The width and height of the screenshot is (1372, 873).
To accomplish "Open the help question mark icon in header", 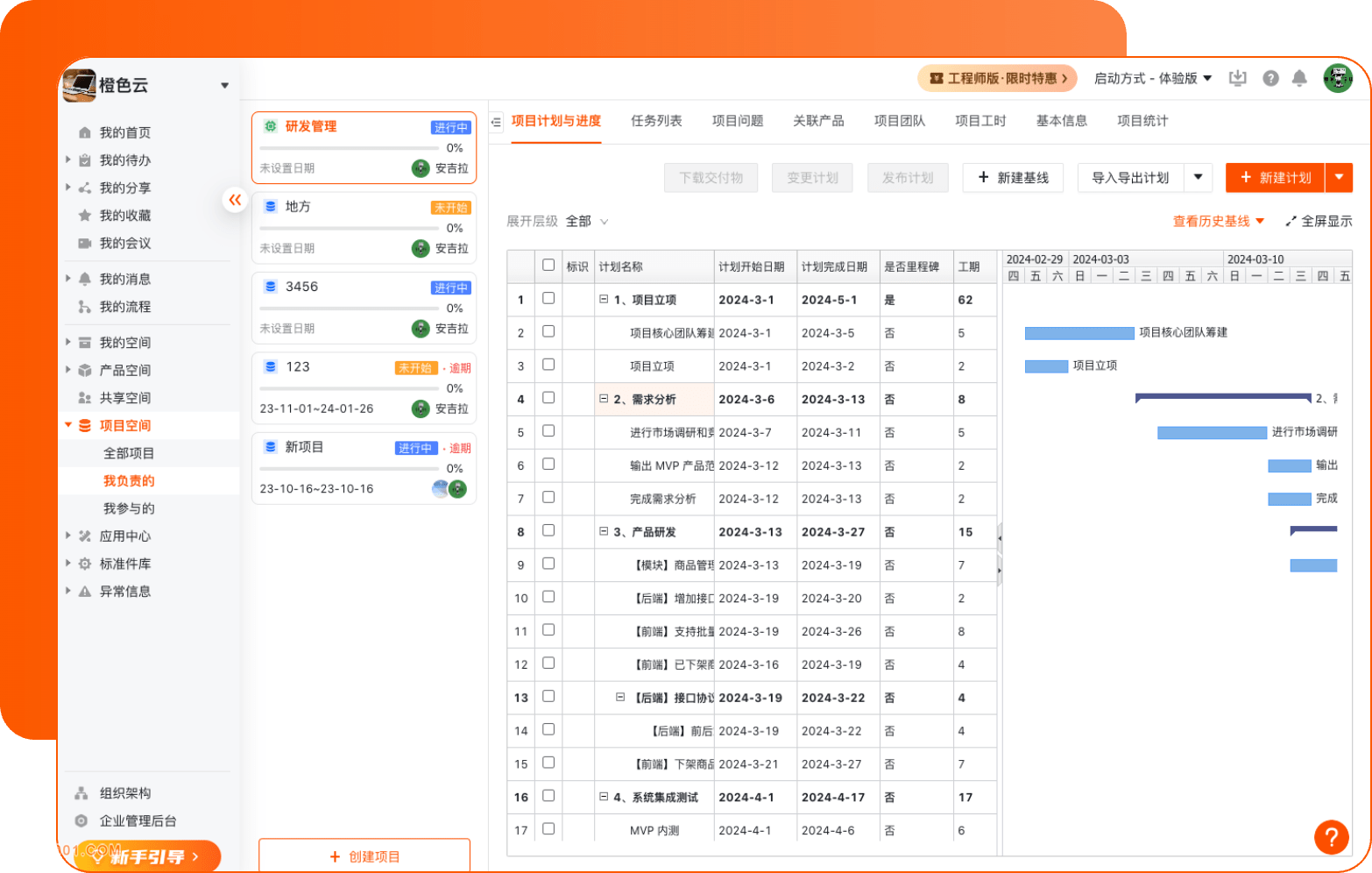I will click(1270, 79).
